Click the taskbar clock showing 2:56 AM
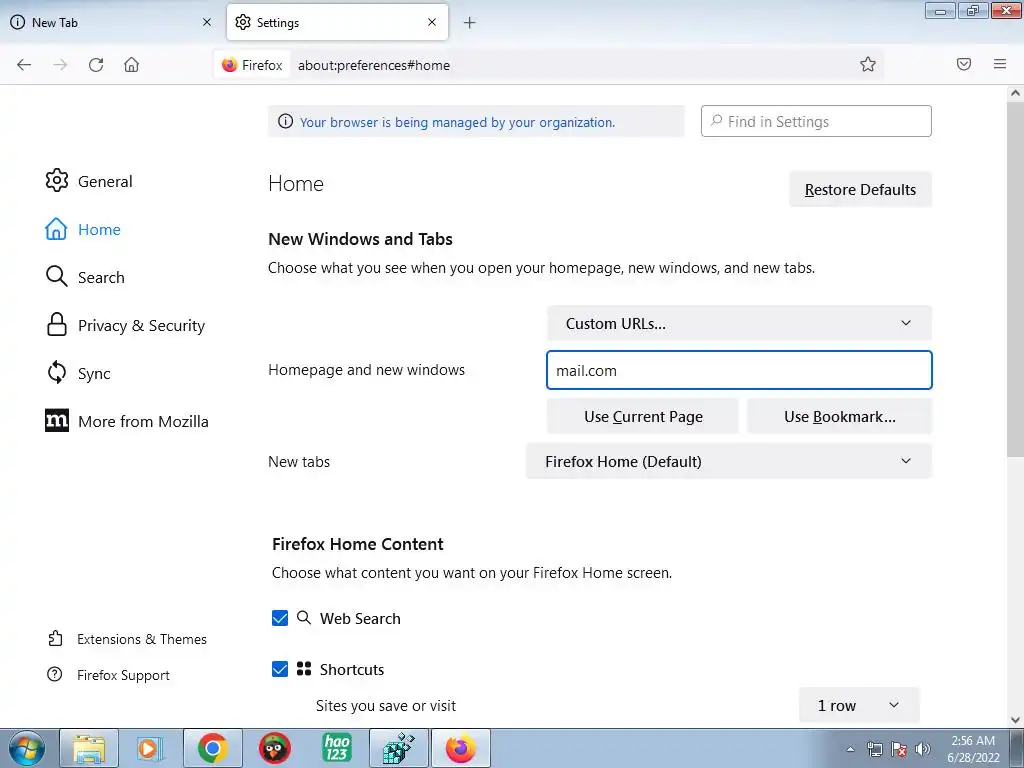Viewport: 1024px width, 768px height. (x=973, y=749)
